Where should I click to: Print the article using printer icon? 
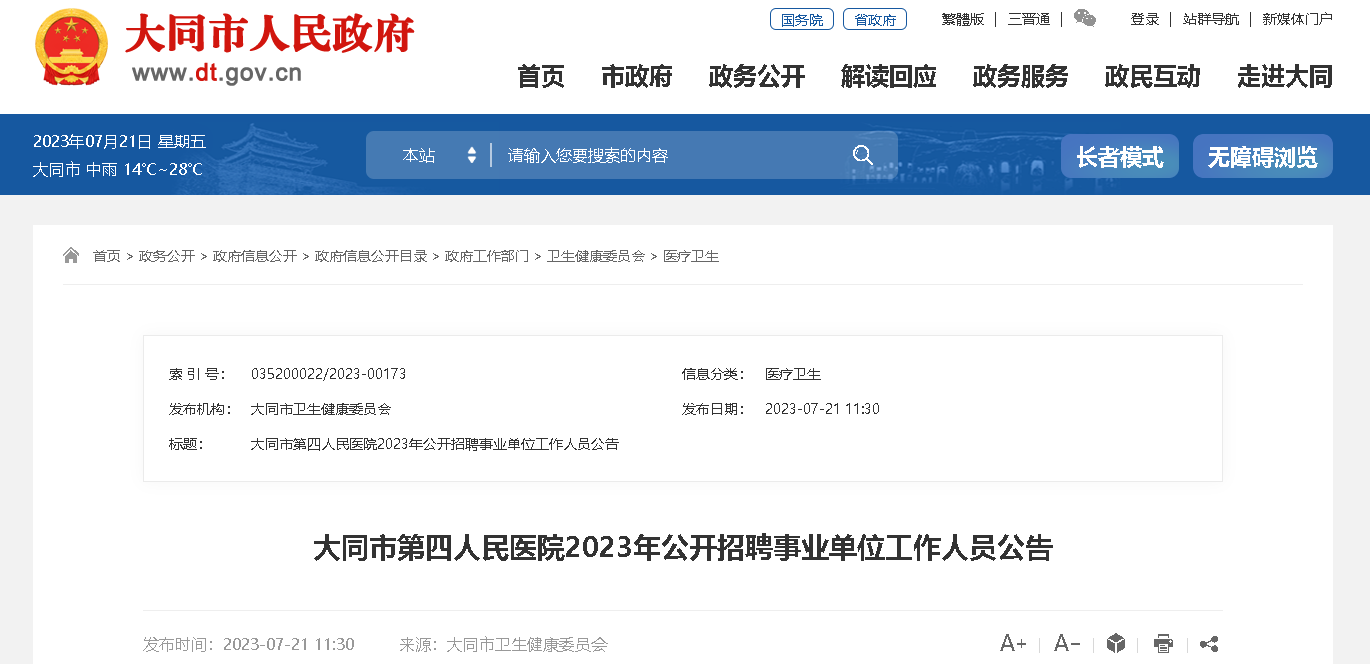[x=1162, y=643]
